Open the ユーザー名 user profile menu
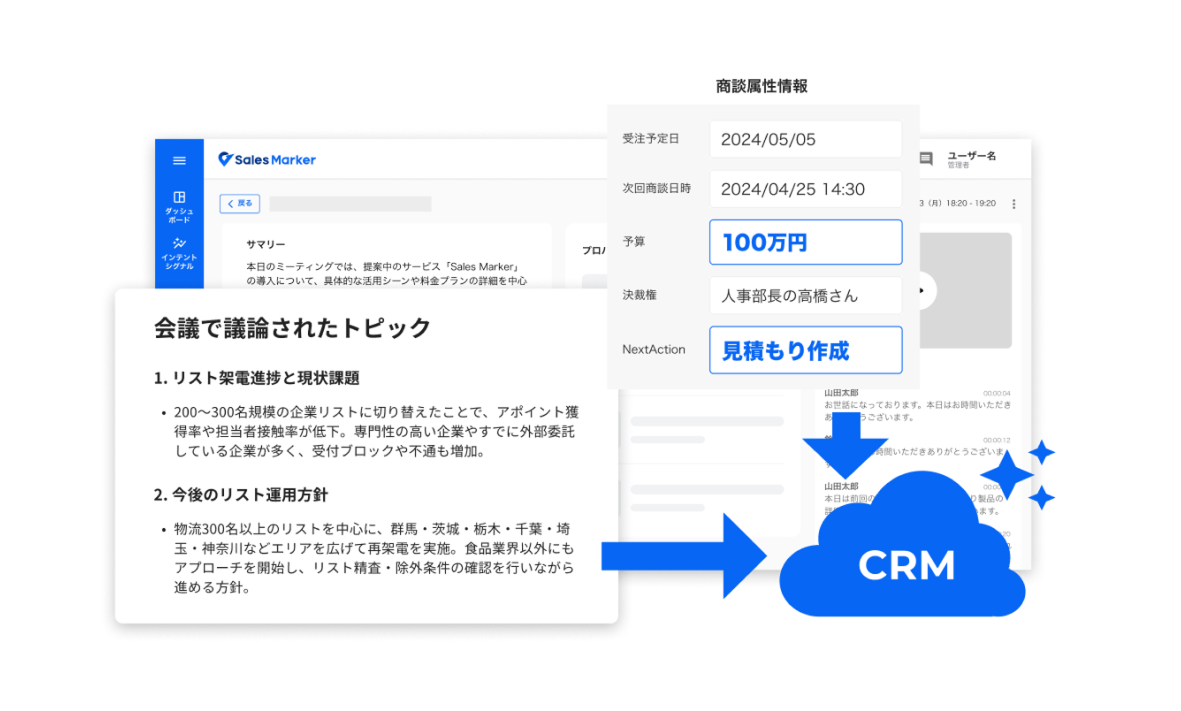The width and height of the screenshot is (1181, 711). pos(971,159)
